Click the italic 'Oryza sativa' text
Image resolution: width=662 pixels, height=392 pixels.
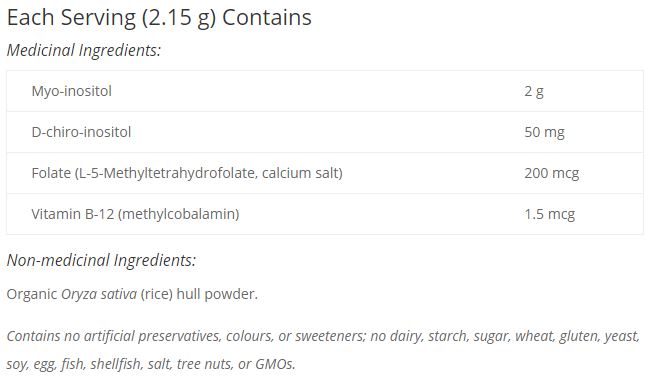click(x=99, y=294)
